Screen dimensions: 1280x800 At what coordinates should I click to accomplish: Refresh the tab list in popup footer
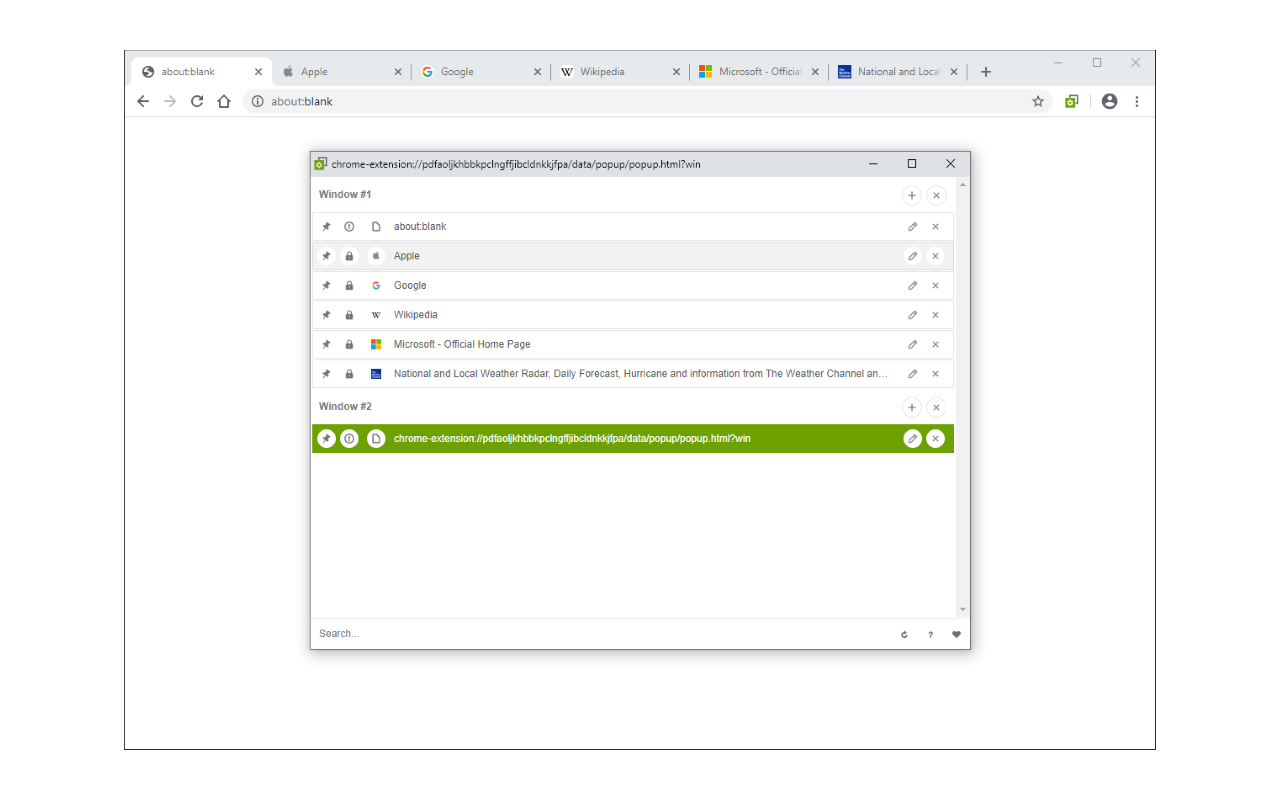[904, 634]
